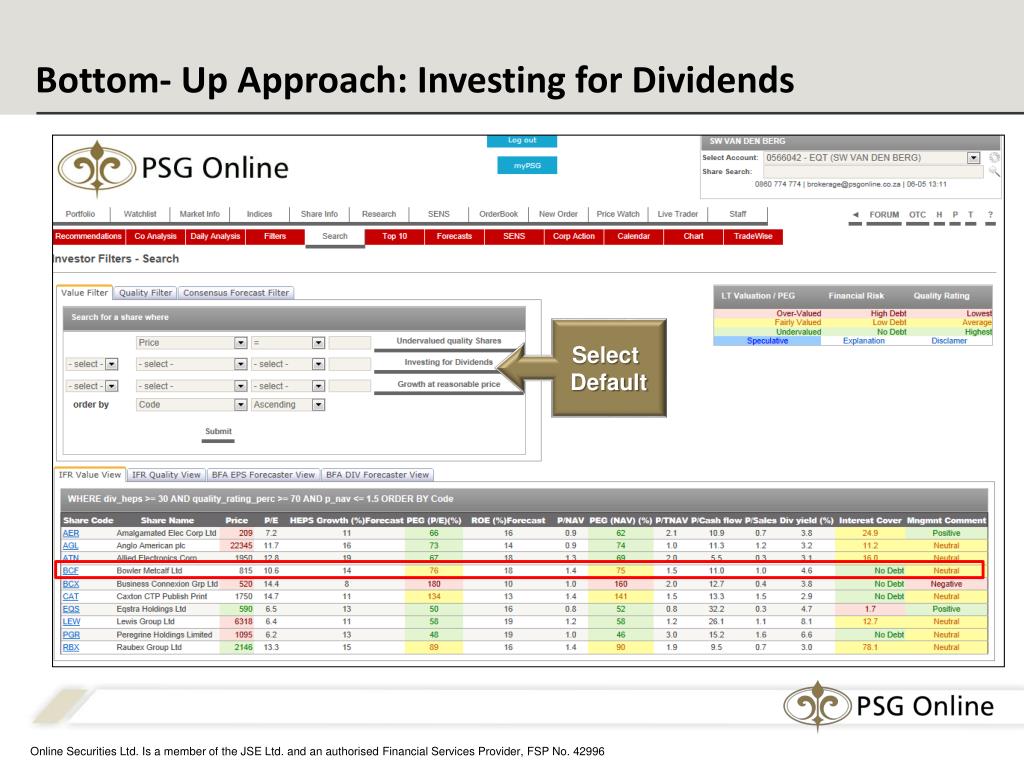Open the Calendar red tab
This screenshot has width=1024, height=768.
click(633, 236)
